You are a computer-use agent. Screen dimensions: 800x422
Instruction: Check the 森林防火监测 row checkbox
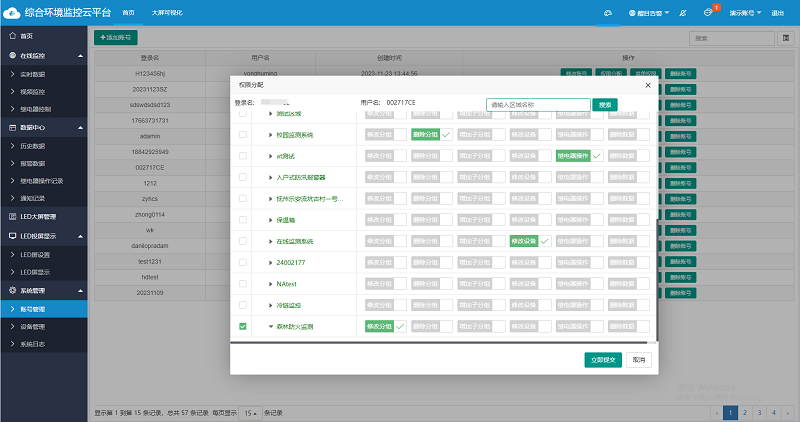[243, 326]
